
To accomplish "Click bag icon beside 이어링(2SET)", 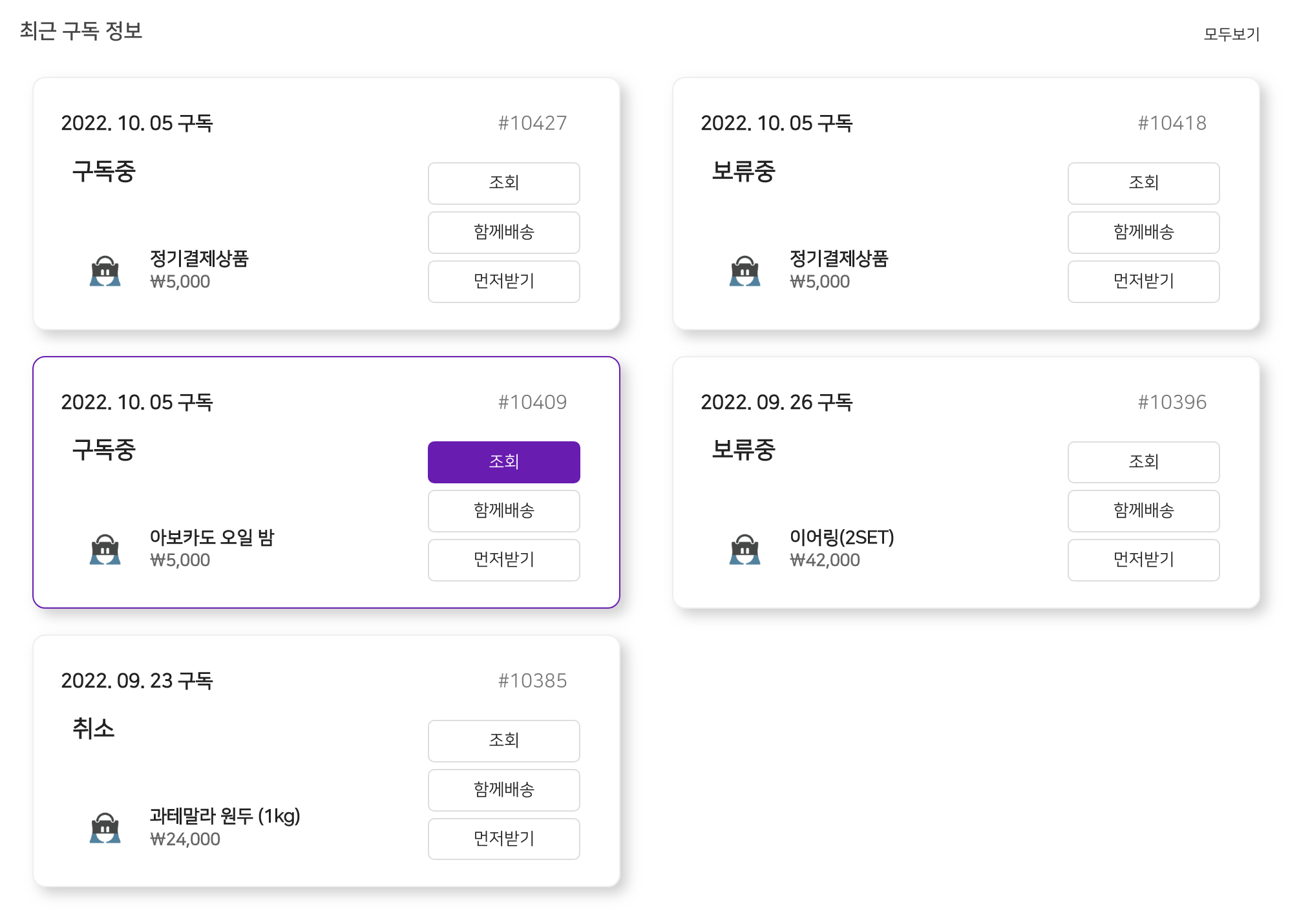I will pyautogui.click(x=745, y=549).
